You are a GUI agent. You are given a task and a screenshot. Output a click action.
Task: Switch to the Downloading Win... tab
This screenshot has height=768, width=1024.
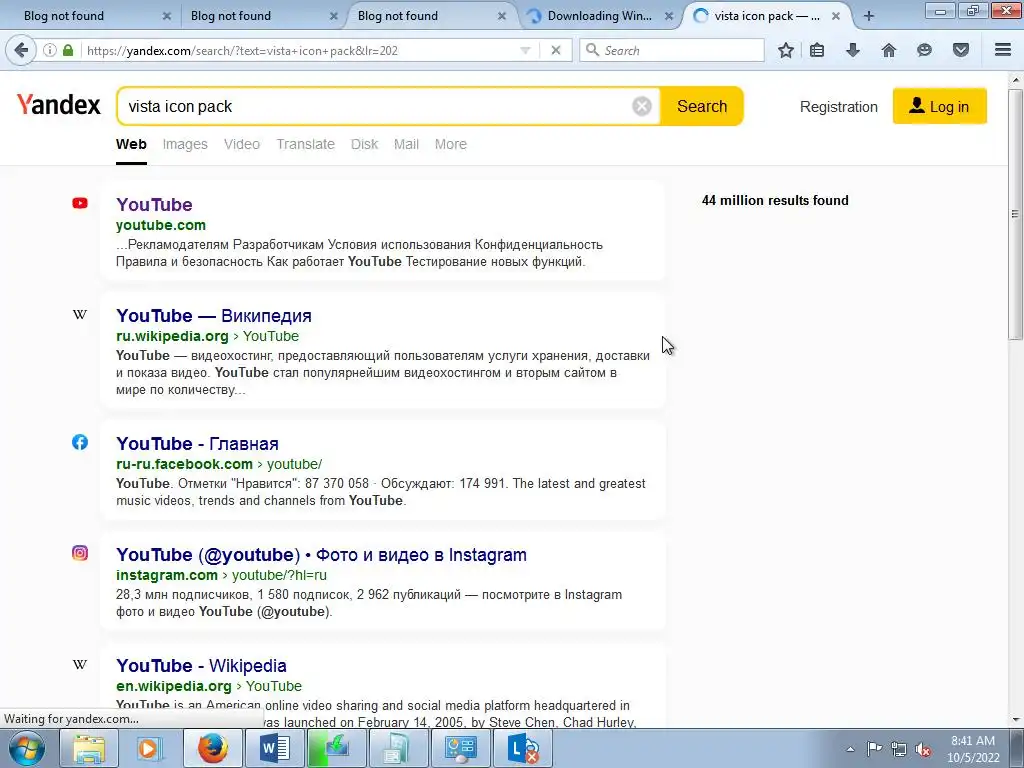pos(600,16)
